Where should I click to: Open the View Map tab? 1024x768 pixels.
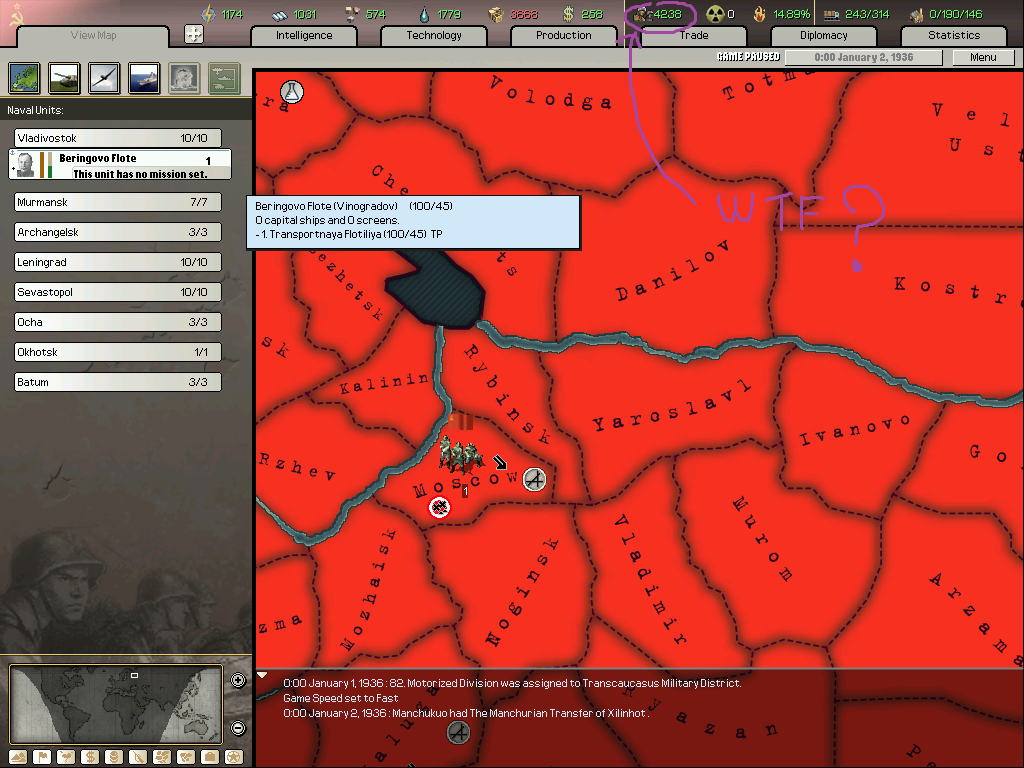pos(93,36)
